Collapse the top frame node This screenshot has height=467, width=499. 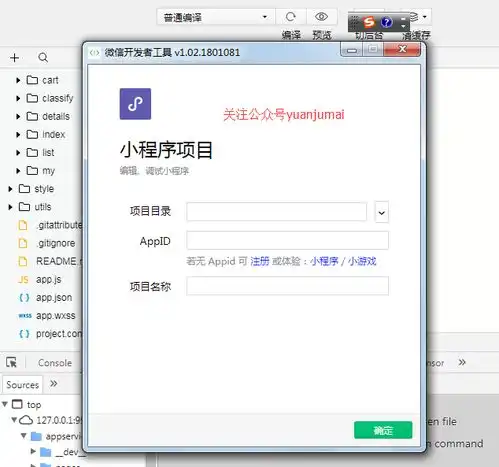click(x=5, y=404)
